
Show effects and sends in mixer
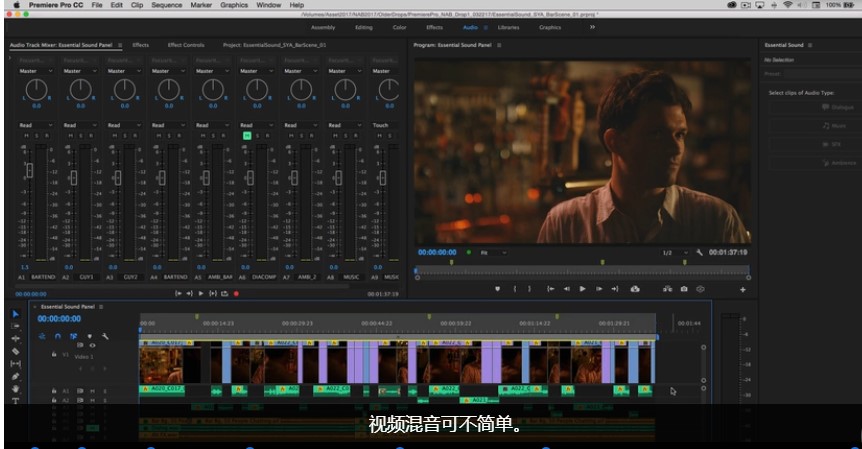click(10, 57)
